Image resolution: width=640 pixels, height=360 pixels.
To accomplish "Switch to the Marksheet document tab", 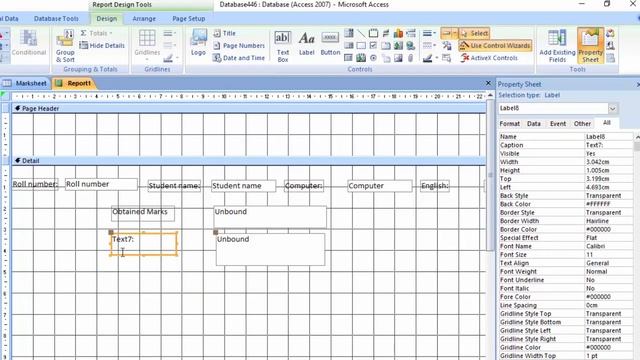I will (25, 83).
